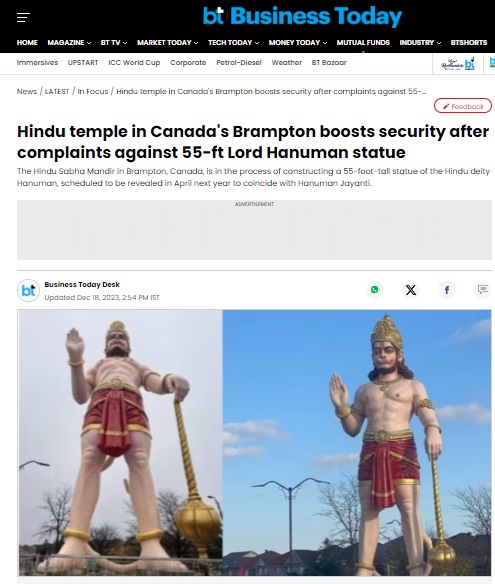Open the Mutual Funds menu item
Image resolution: width=495 pixels, height=584 pixels.
[363, 42]
